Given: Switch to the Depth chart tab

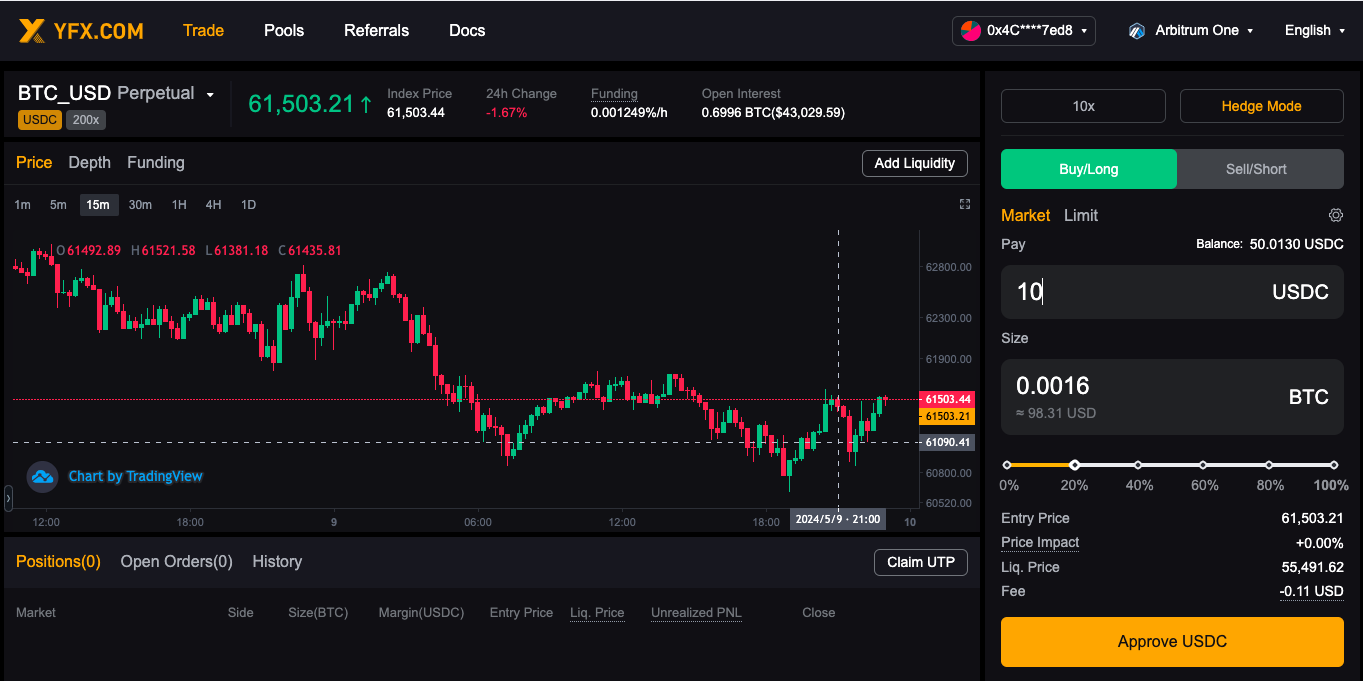Looking at the screenshot, I should (x=89, y=162).
